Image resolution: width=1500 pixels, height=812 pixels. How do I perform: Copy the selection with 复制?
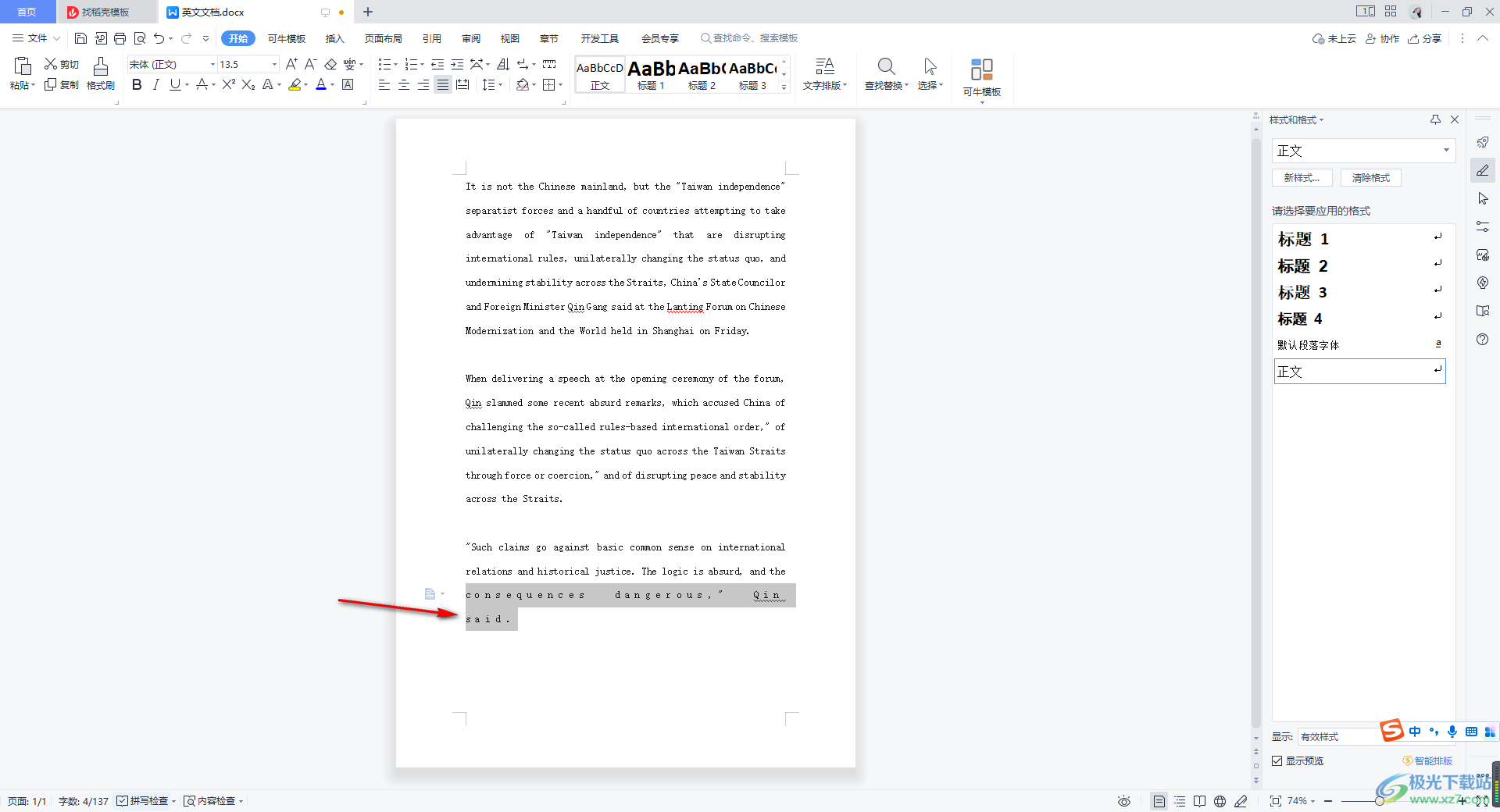(x=62, y=84)
